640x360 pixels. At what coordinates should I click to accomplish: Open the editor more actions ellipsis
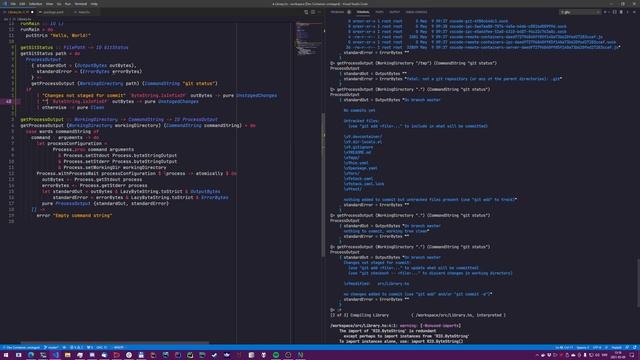click(319, 12)
